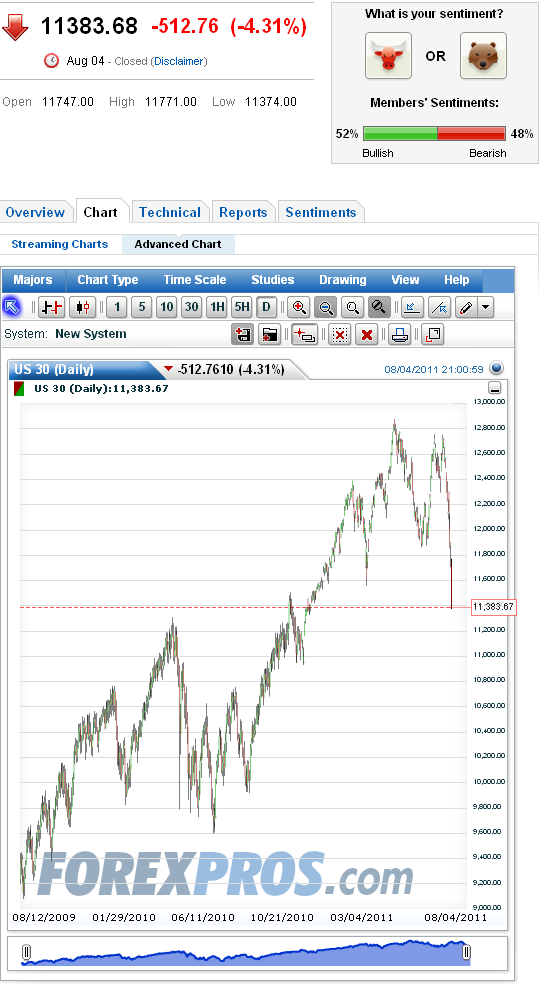Open the Sentiments tab
This screenshot has width=544, height=989.
pyautogui.click(x=321, y=213)
